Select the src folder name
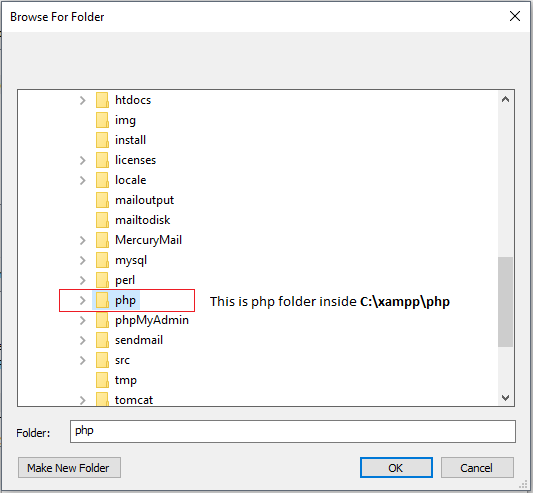This screenshot has height=493, width=533. tap(122, 360)
